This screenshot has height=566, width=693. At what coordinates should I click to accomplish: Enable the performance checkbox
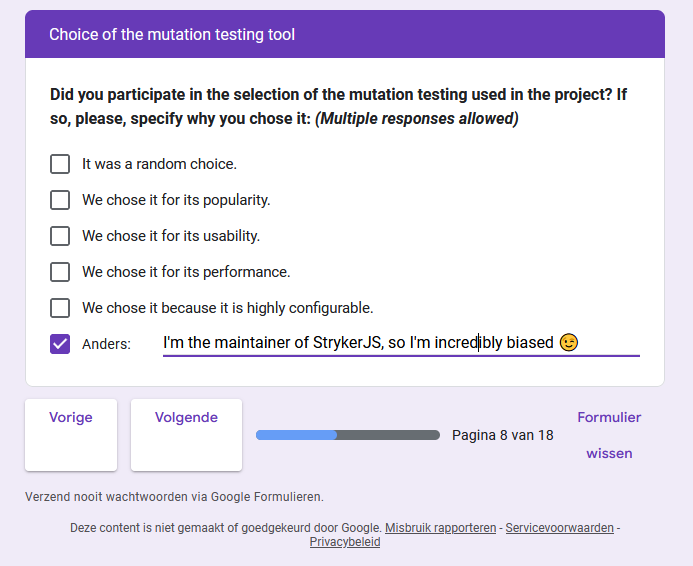[60, 272]
